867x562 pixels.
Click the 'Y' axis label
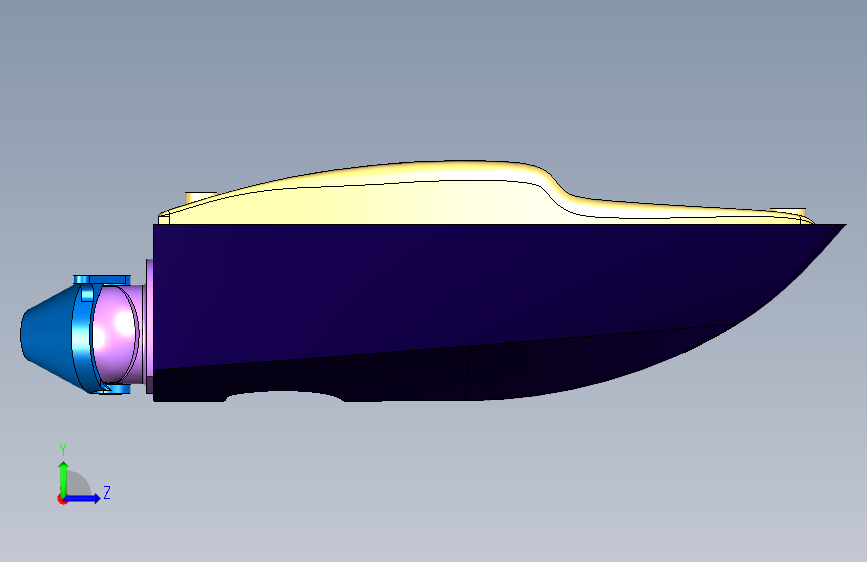[63, 450]
